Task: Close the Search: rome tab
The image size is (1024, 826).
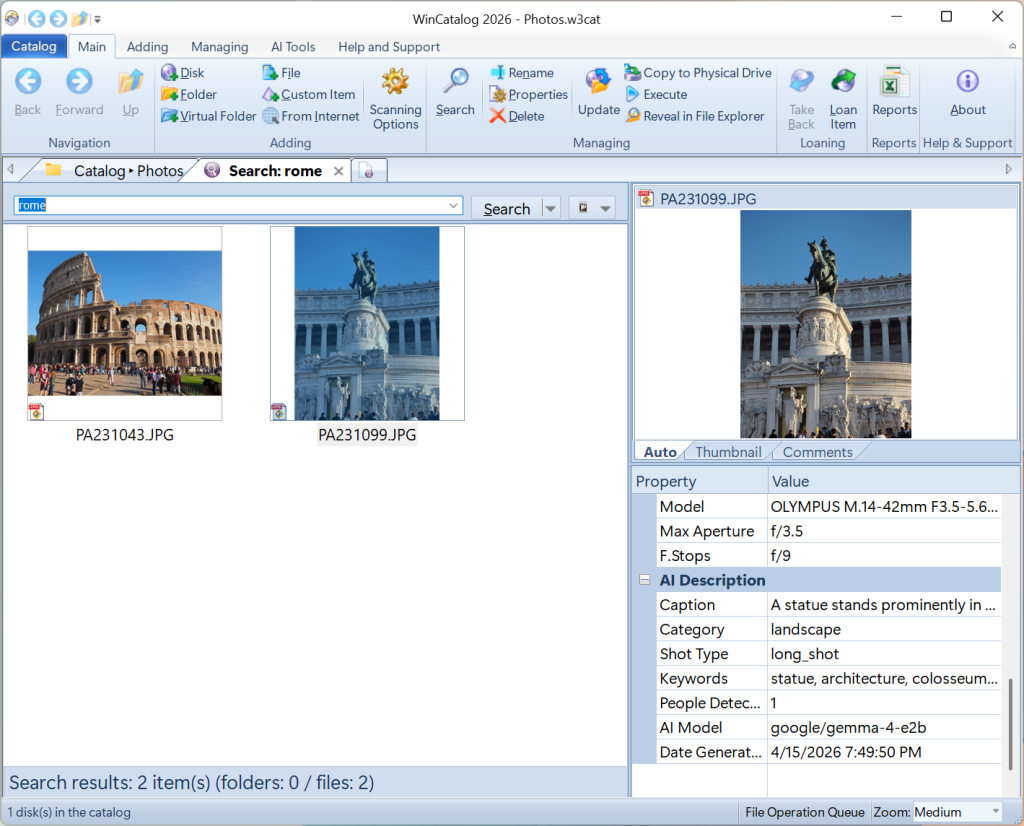Action: pos(338,171)
